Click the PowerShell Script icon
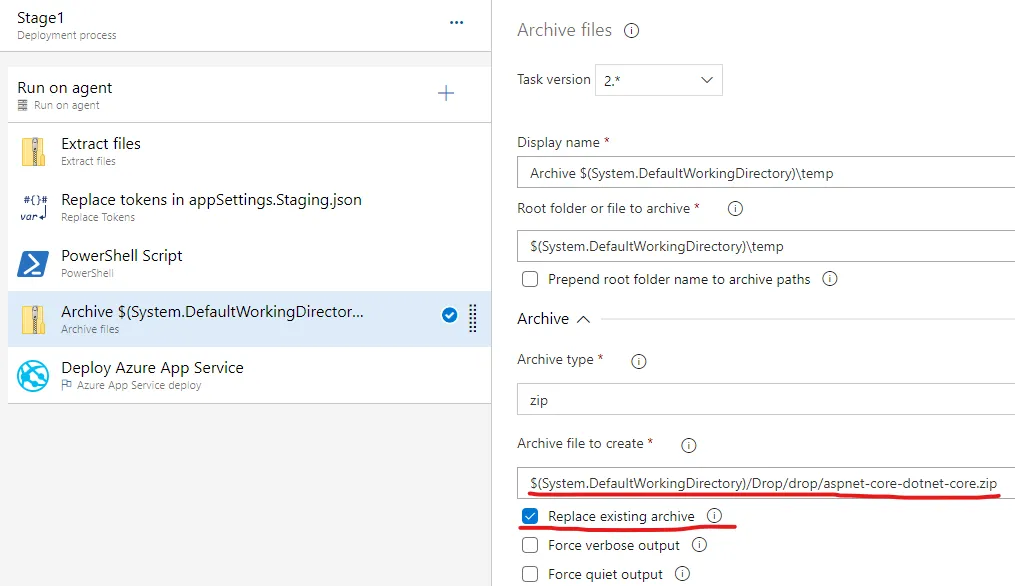The image size is (1015, 586). point(33,264)
